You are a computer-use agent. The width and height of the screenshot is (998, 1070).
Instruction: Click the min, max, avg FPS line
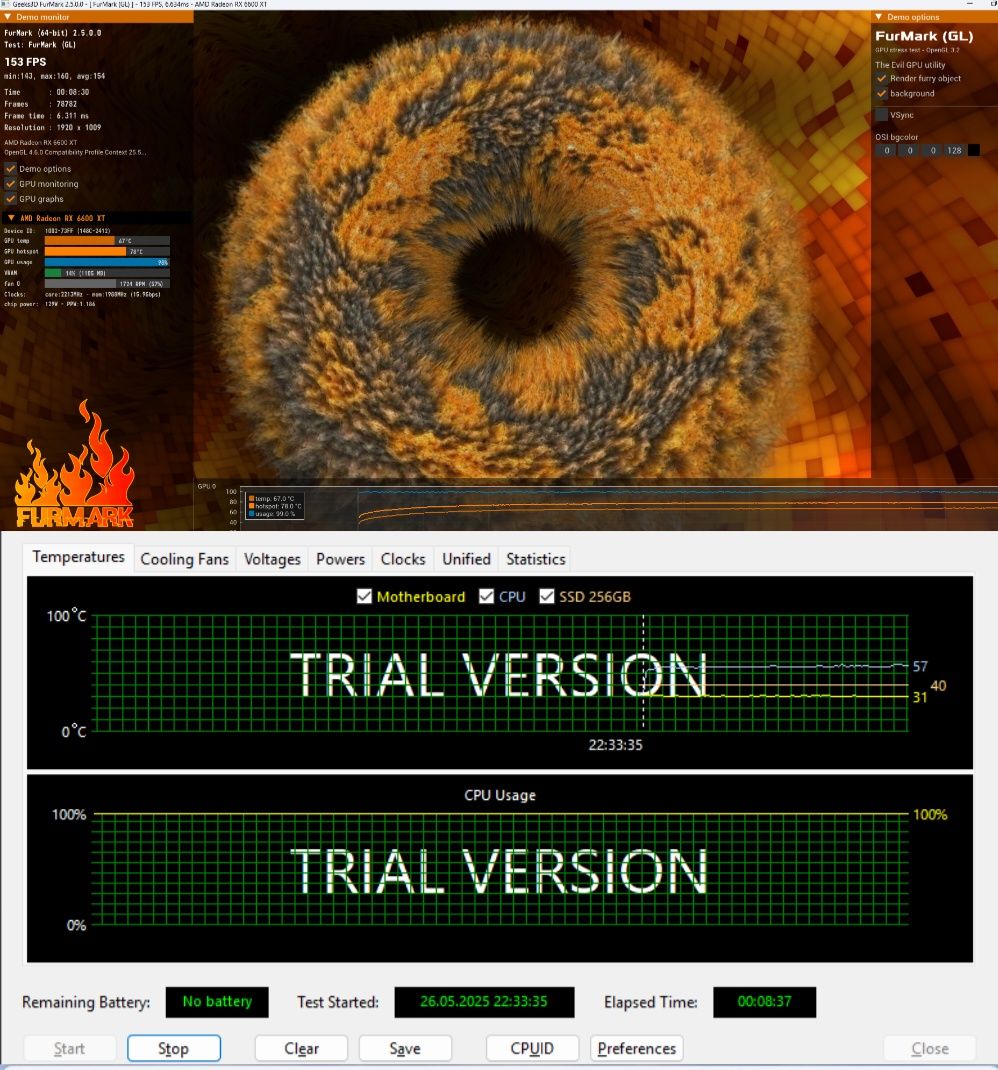[55, 76]
